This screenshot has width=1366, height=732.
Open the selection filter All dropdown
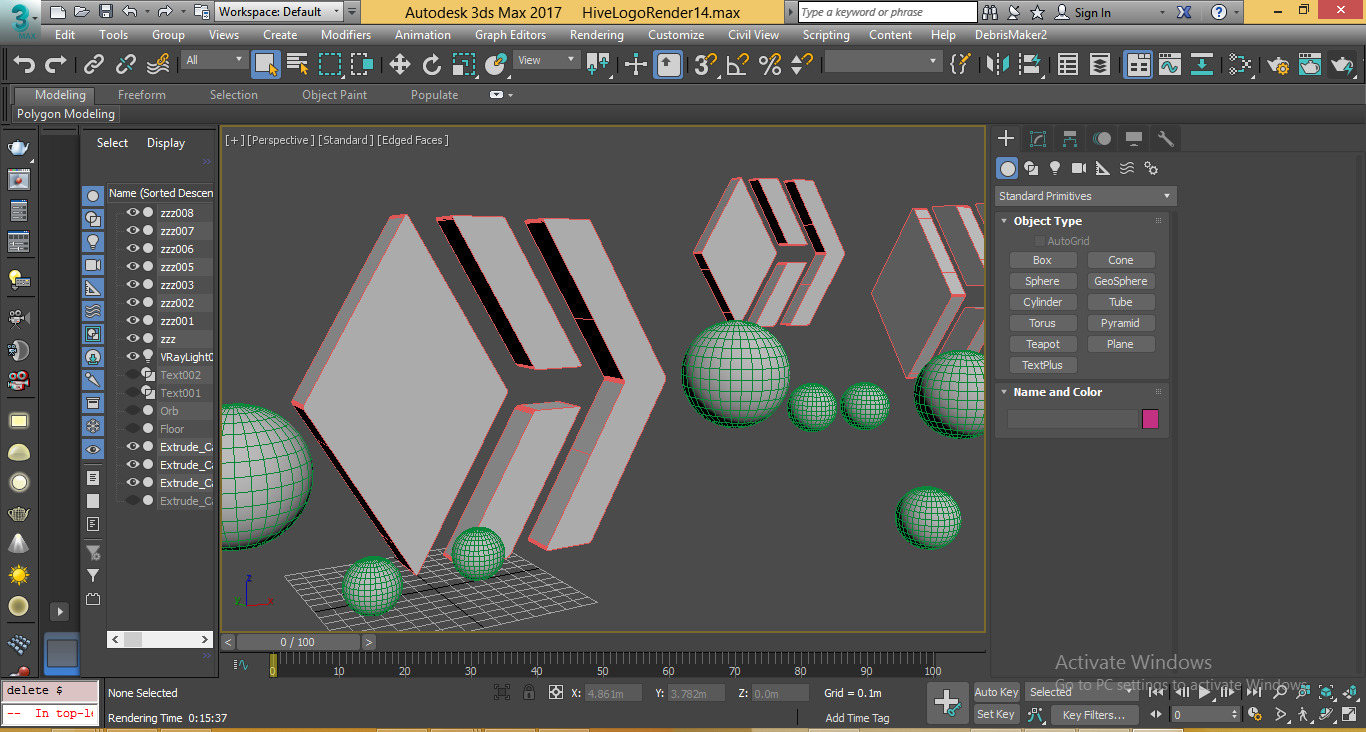pyautogui.click(x=214, y=60)
